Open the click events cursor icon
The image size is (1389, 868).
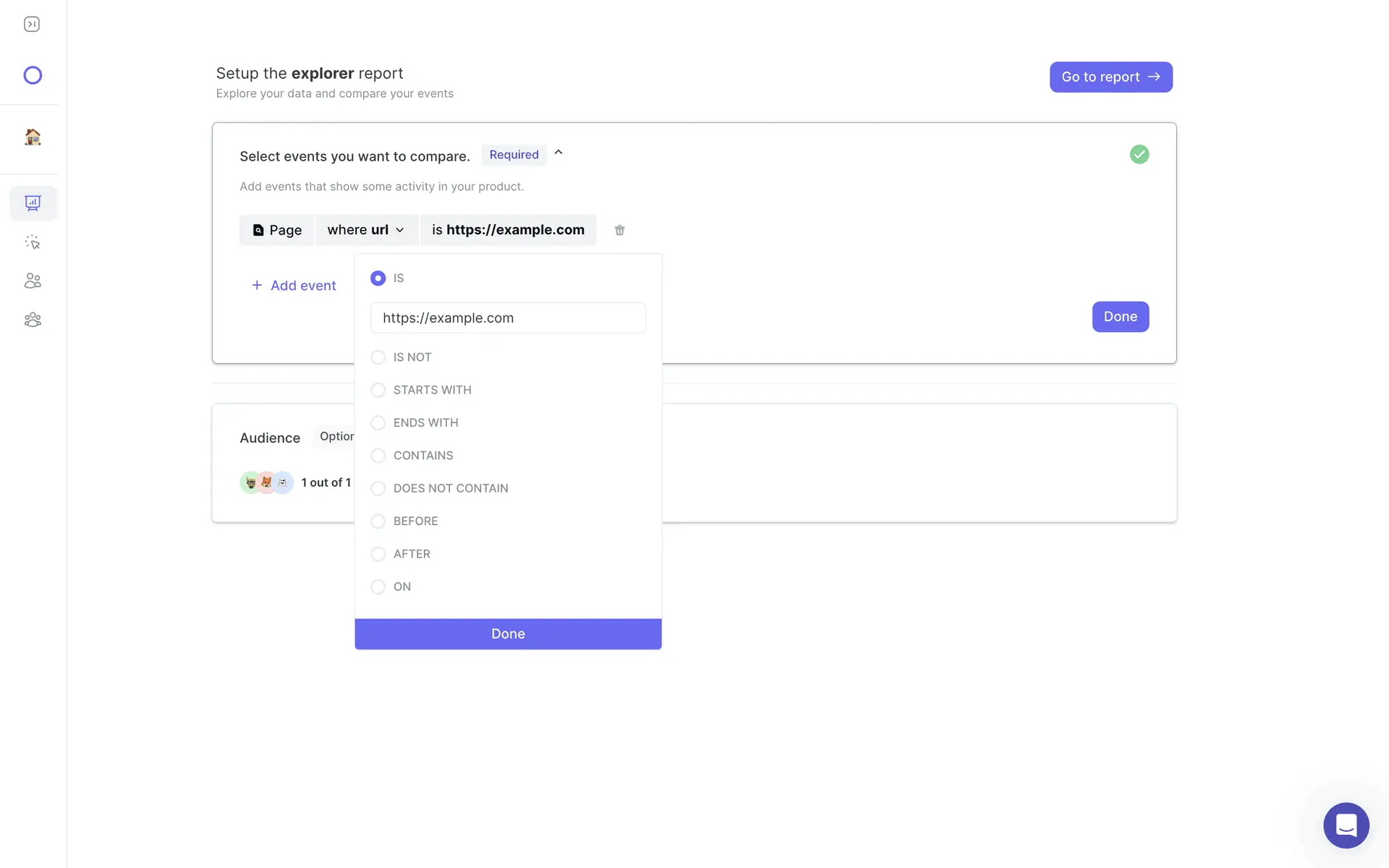(x=33, y=242)
